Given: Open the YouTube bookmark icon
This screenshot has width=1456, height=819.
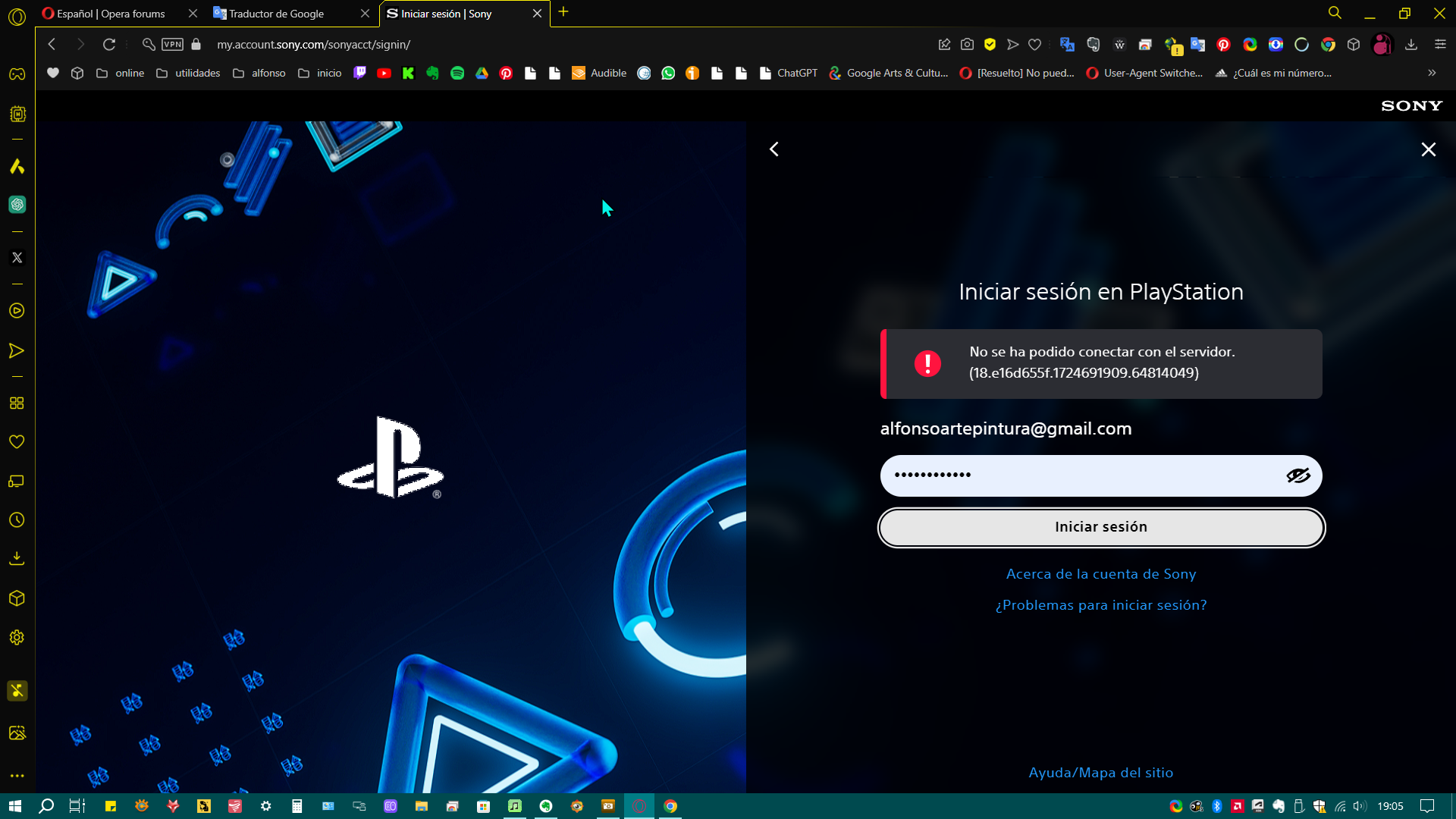Looking at the screenshot, I should tap(384, 74).
